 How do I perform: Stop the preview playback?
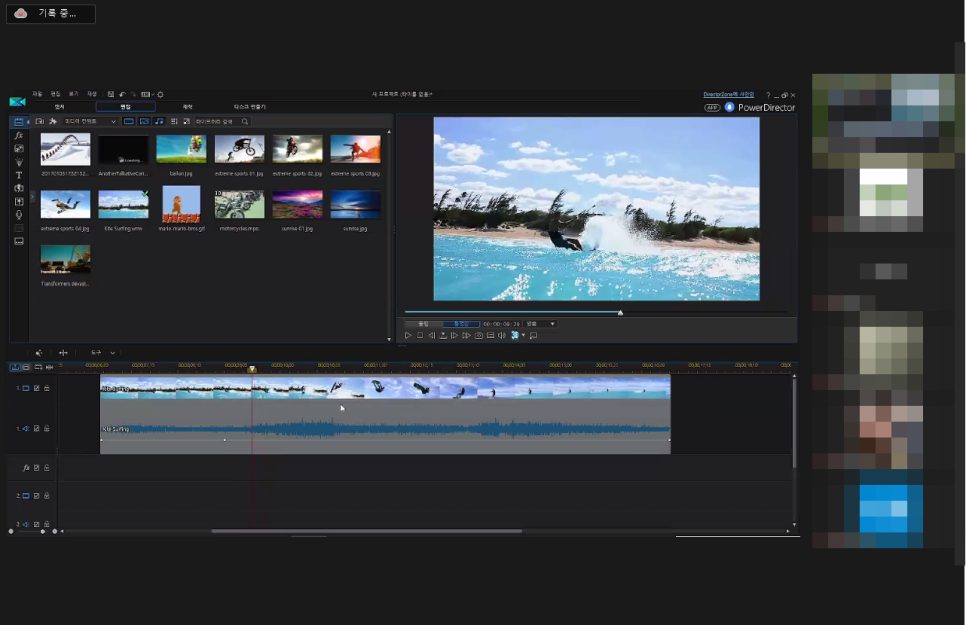420,335
